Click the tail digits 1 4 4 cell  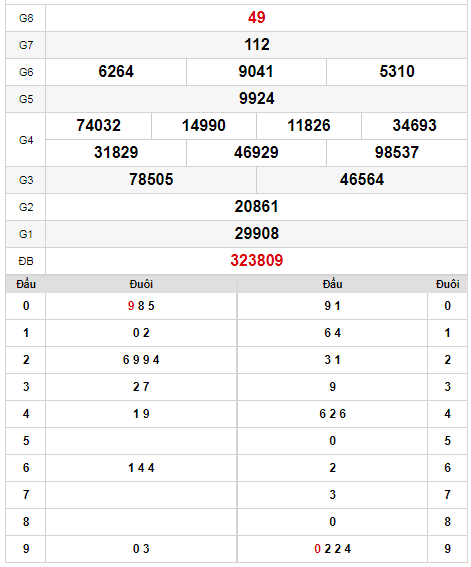point(141,468)
